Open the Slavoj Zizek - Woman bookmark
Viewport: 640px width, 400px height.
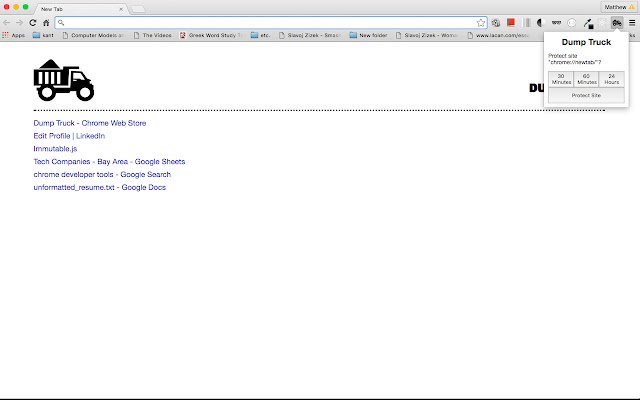pyautogui.click(x=427, y=36)
